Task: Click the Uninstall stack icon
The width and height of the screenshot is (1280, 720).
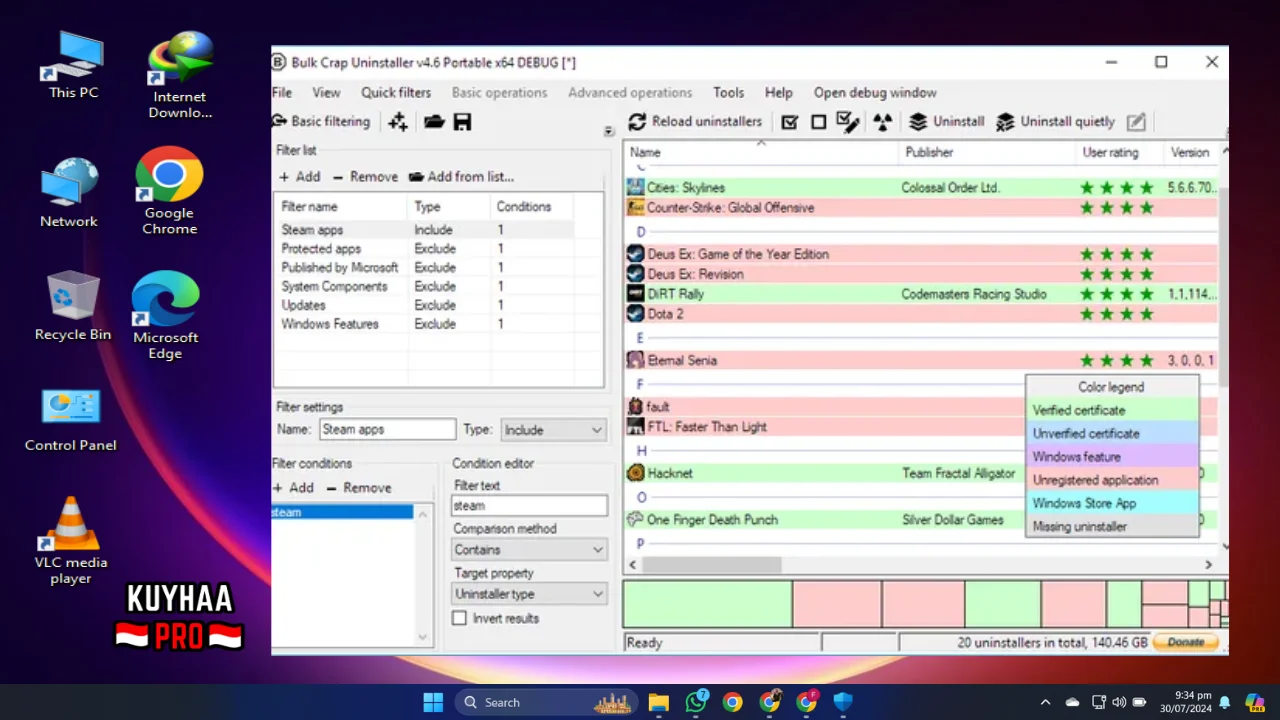Action: tap(918, 122)
